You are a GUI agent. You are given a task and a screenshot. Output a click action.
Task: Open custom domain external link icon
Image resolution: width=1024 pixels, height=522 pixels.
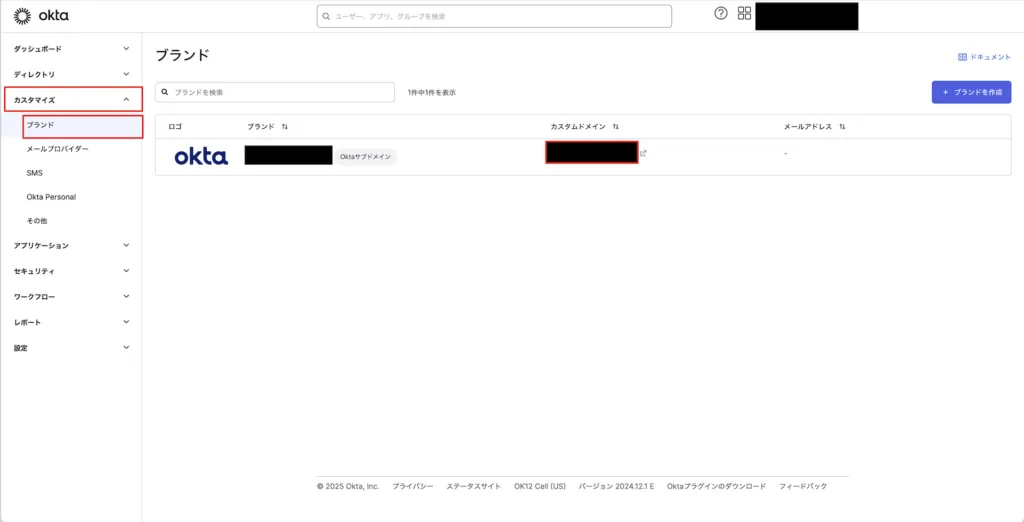[x=643, y=154]
